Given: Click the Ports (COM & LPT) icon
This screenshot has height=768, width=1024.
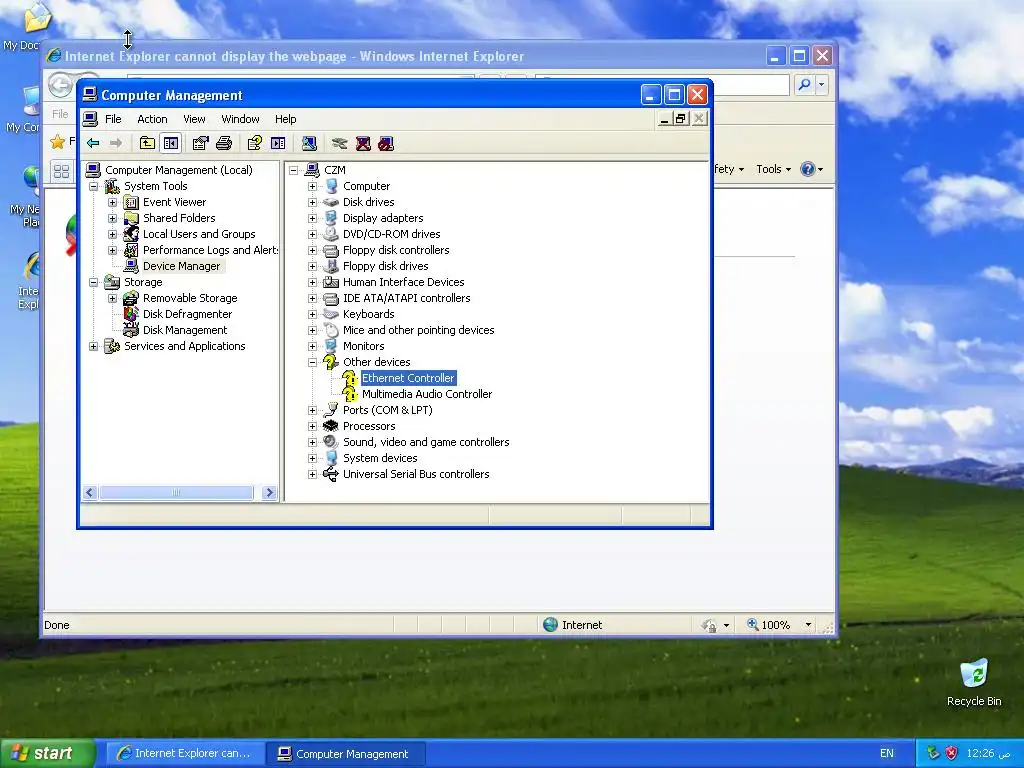Looking at the screenshot, I should coord(331,410).
